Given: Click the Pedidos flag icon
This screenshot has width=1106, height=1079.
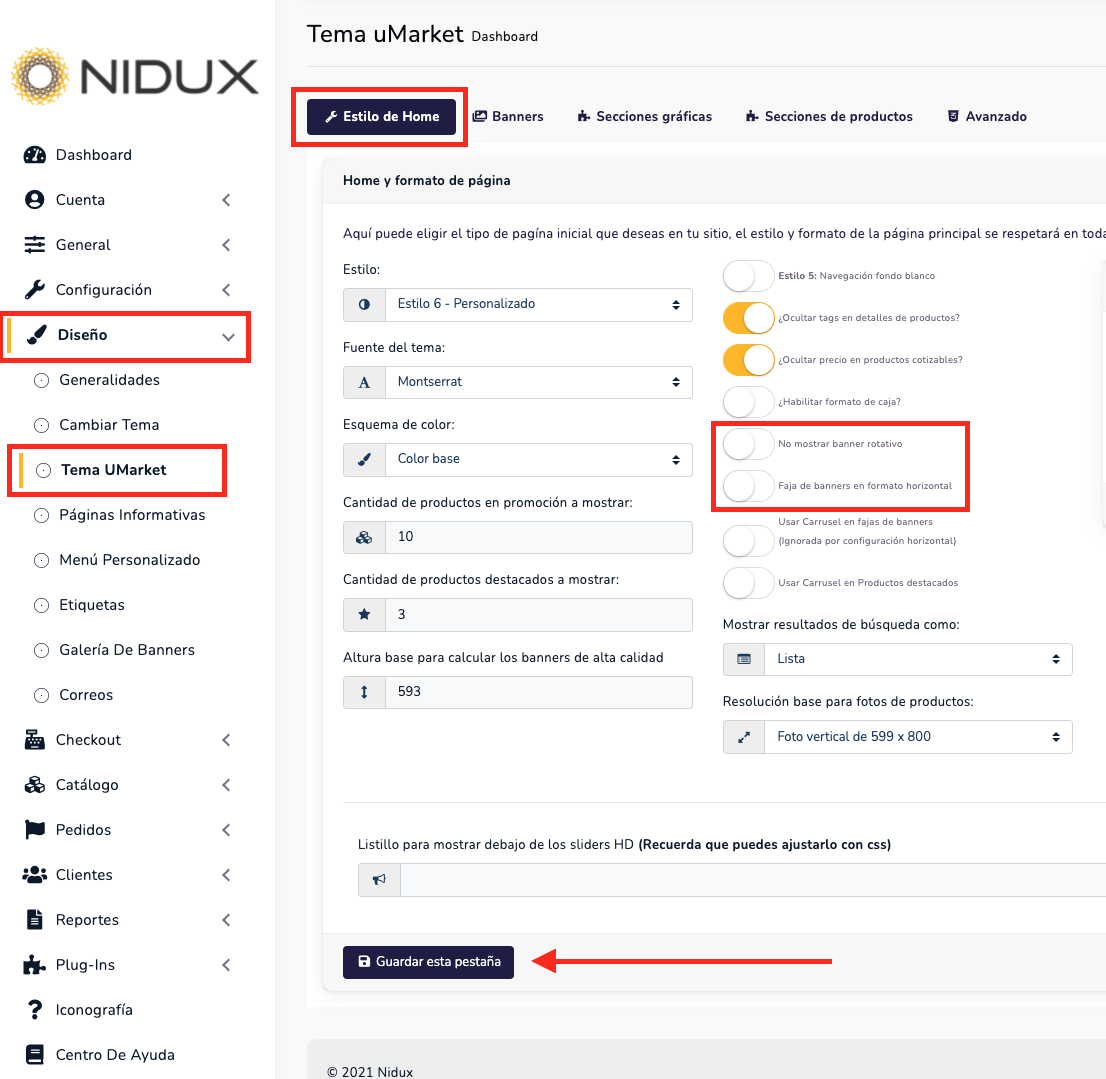Looking at the screenshot, I should 35,830.
